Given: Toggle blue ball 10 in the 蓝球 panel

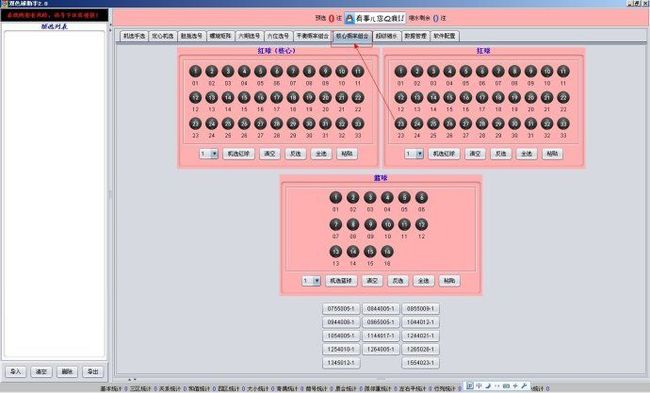Looking at the screenshot, I should click(387, 225).
